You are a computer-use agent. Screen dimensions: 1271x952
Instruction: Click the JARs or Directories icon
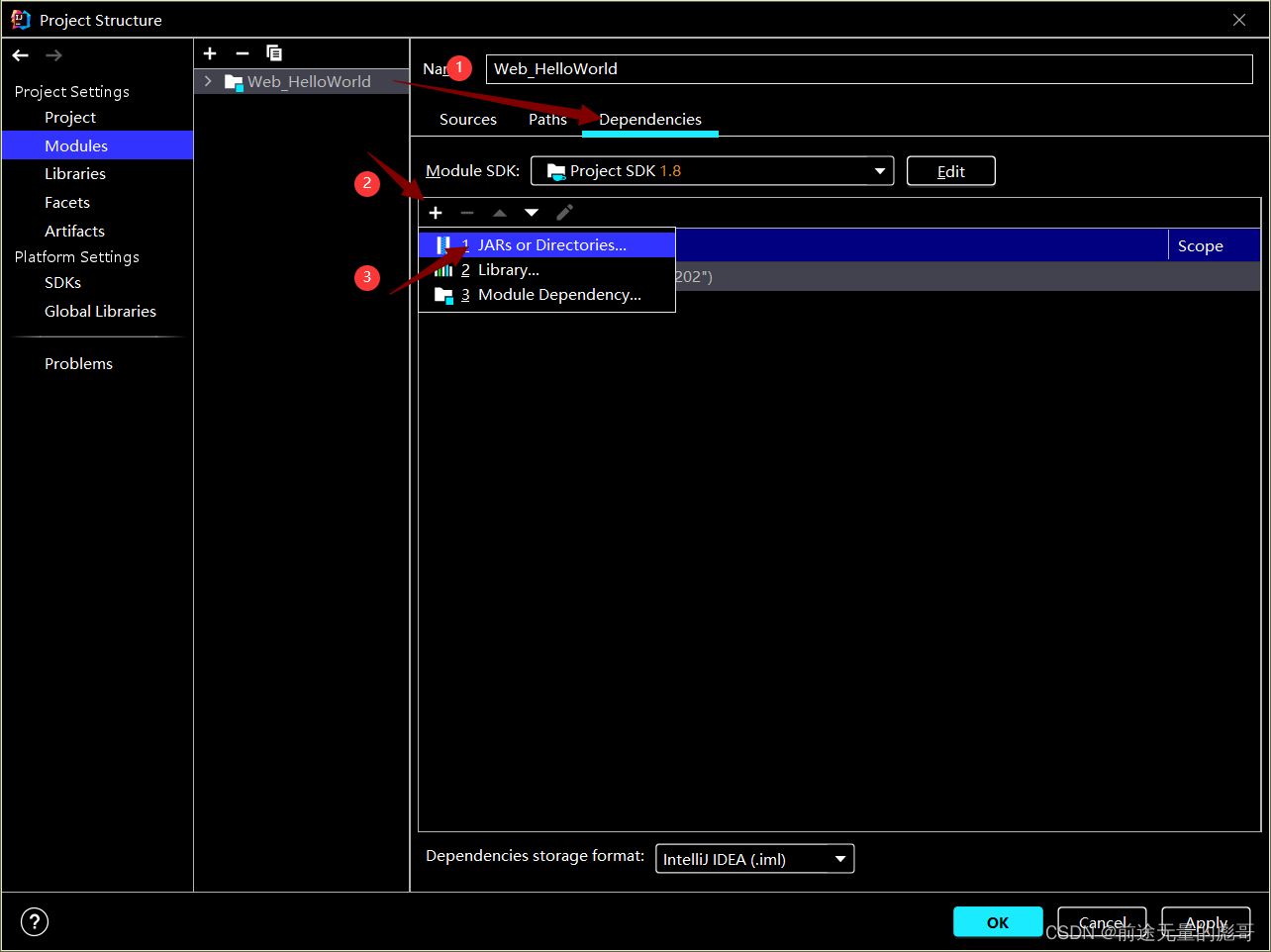pos(443,244)
